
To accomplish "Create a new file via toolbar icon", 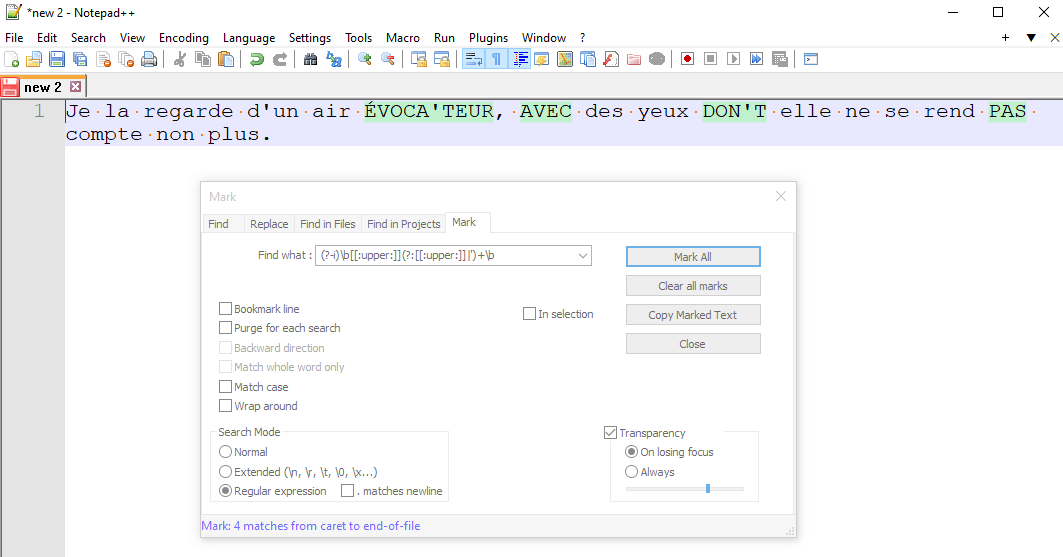I will tap(12, 60).
